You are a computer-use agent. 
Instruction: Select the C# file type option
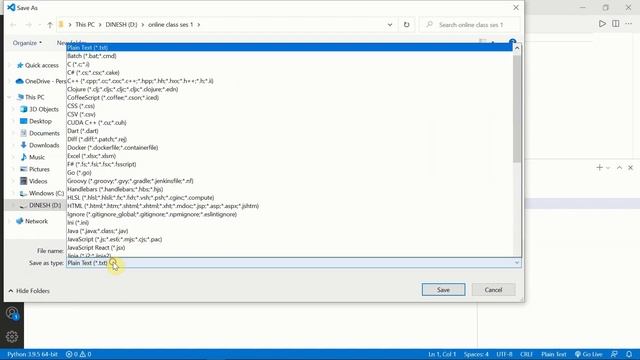[289, 73]
